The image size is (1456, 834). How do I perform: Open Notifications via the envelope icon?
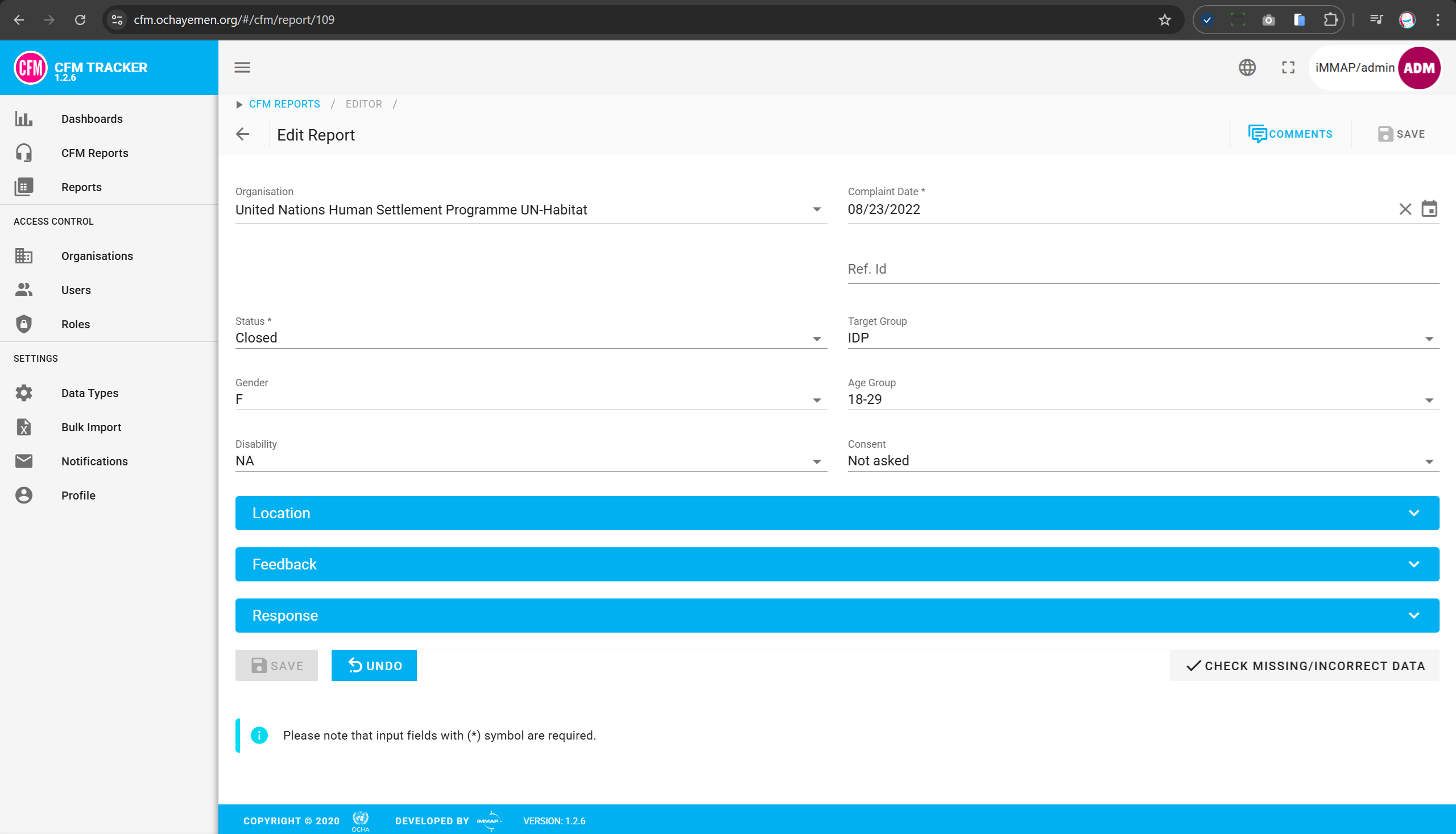(x=23, y=461)
